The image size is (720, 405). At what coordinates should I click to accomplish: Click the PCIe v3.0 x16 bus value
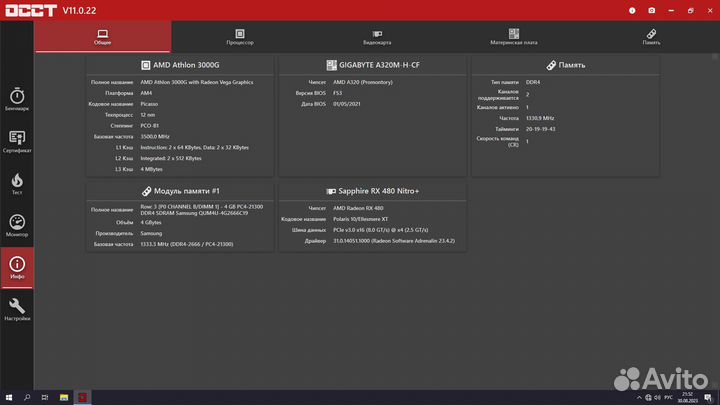coord(381,230)
